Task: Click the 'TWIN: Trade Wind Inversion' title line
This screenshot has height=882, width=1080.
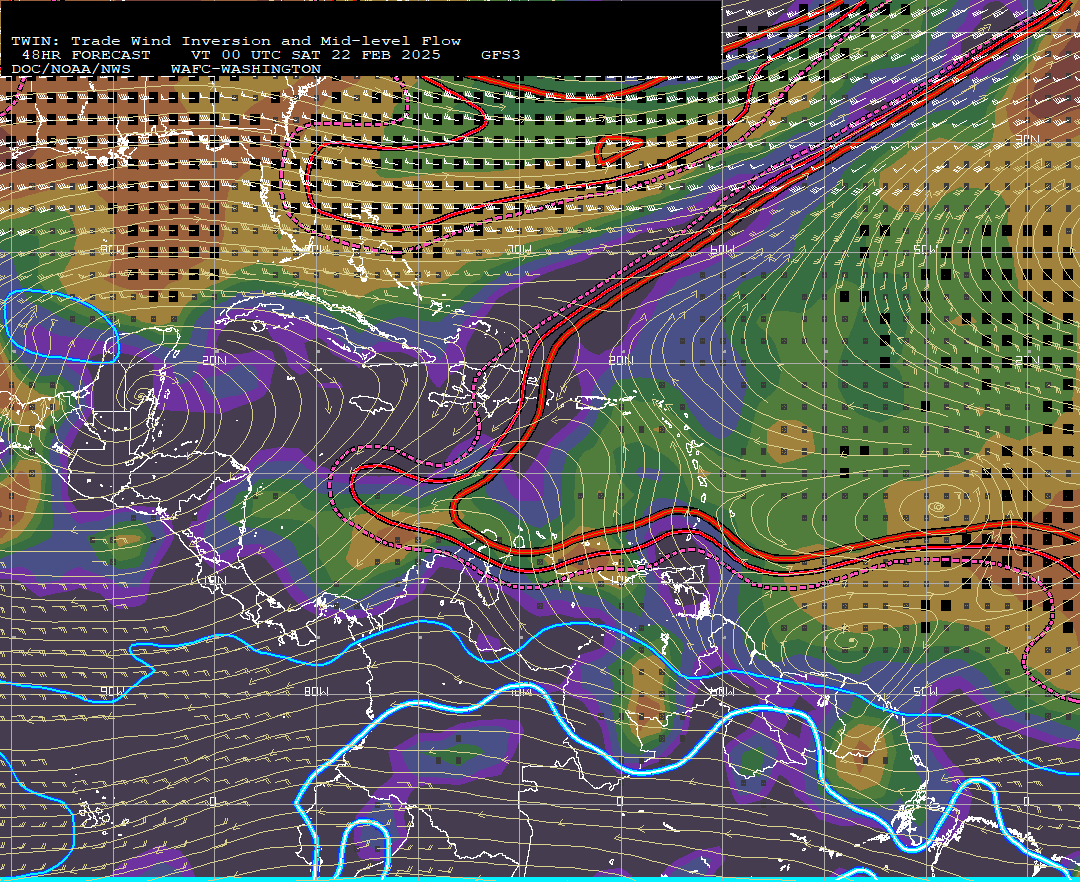Action: click(236, 41)
